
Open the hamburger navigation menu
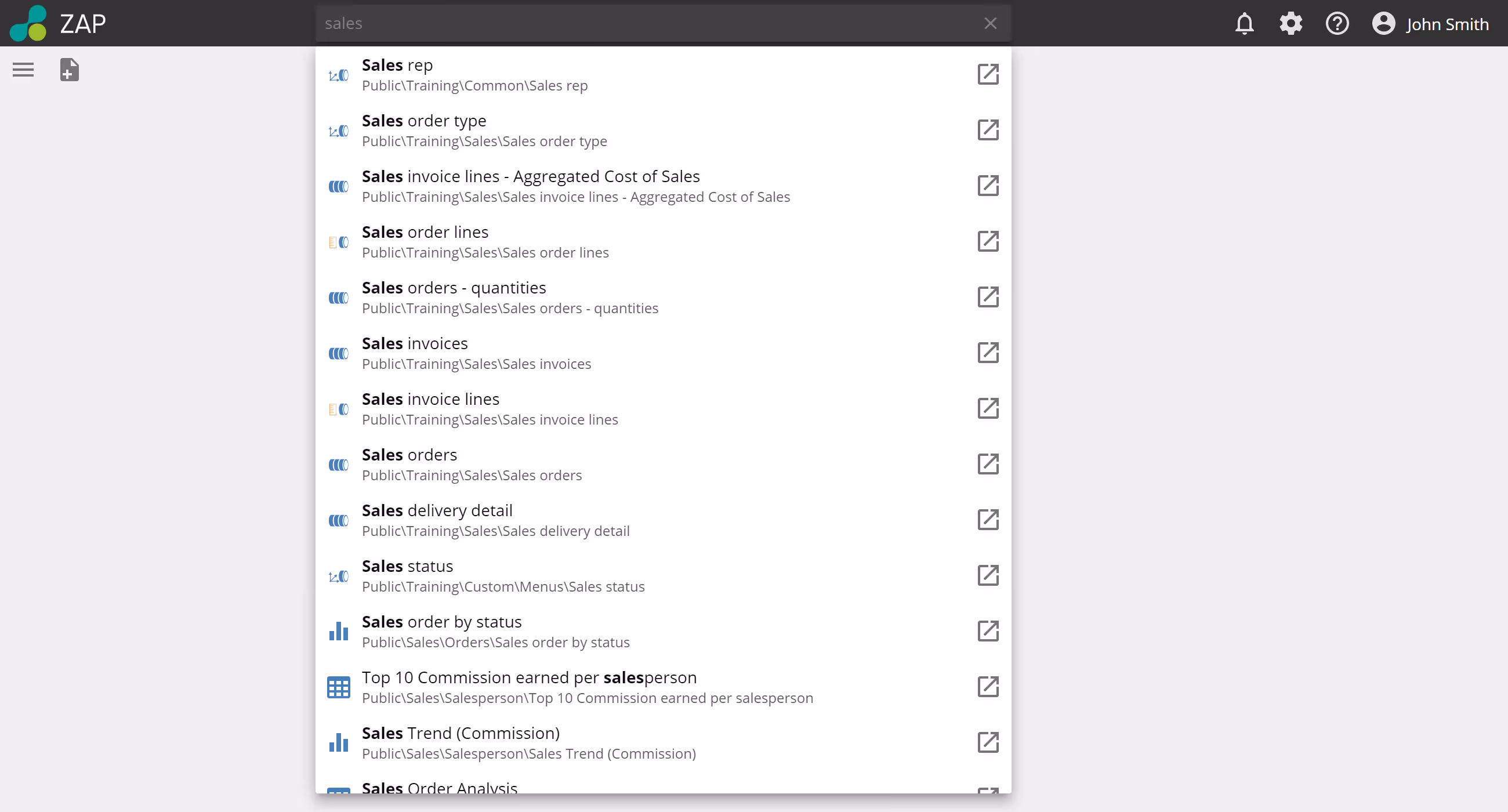(x=23, y=70)
